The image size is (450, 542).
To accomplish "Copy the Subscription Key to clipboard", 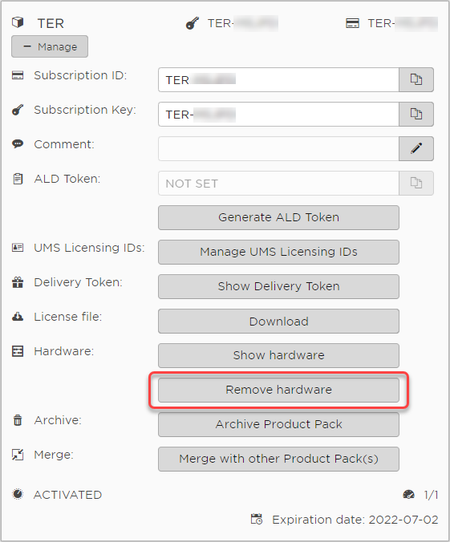I will pyautogui.click(x=416, y=114).
